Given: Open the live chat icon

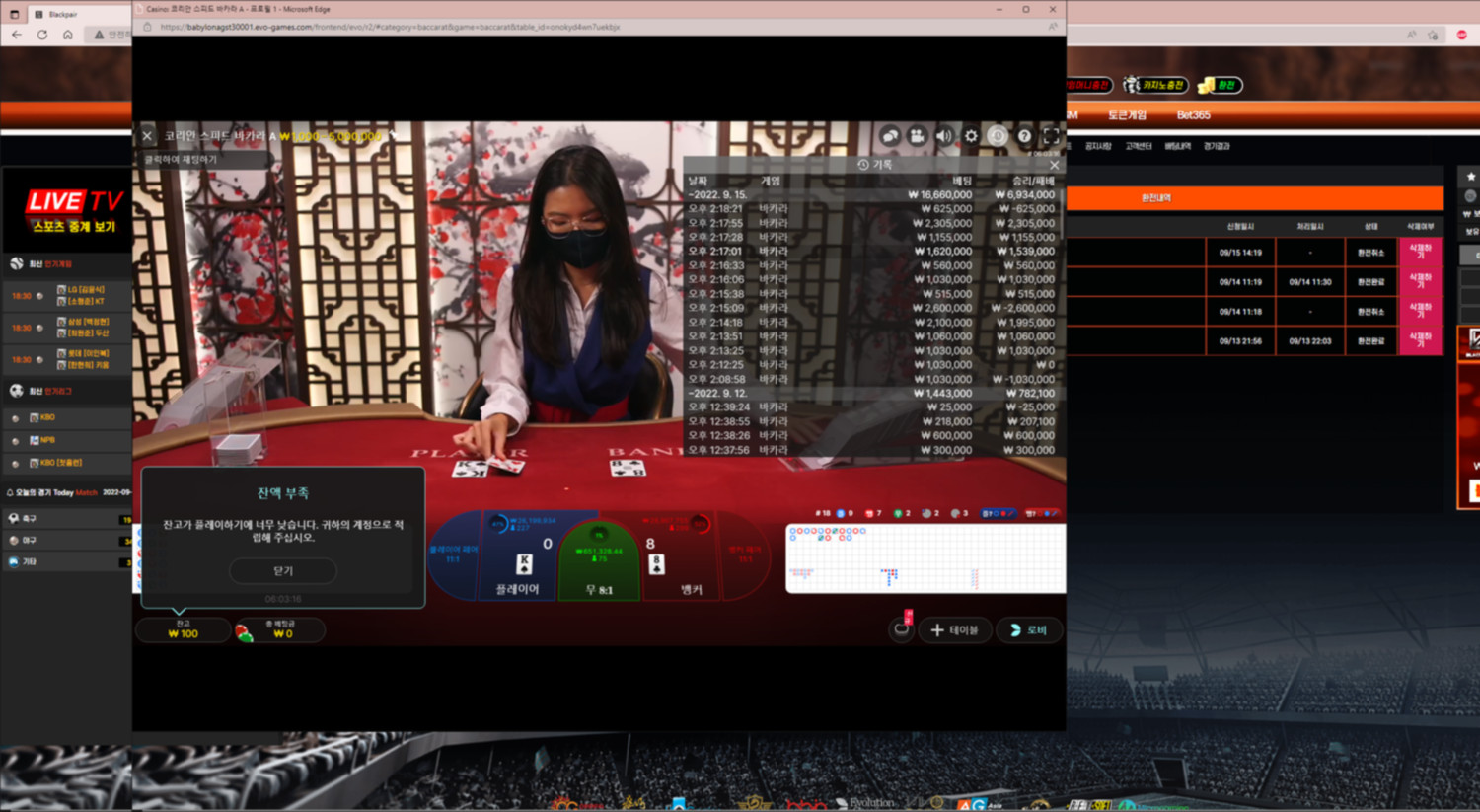Looking at the screenshot, I should click(890, 136).
